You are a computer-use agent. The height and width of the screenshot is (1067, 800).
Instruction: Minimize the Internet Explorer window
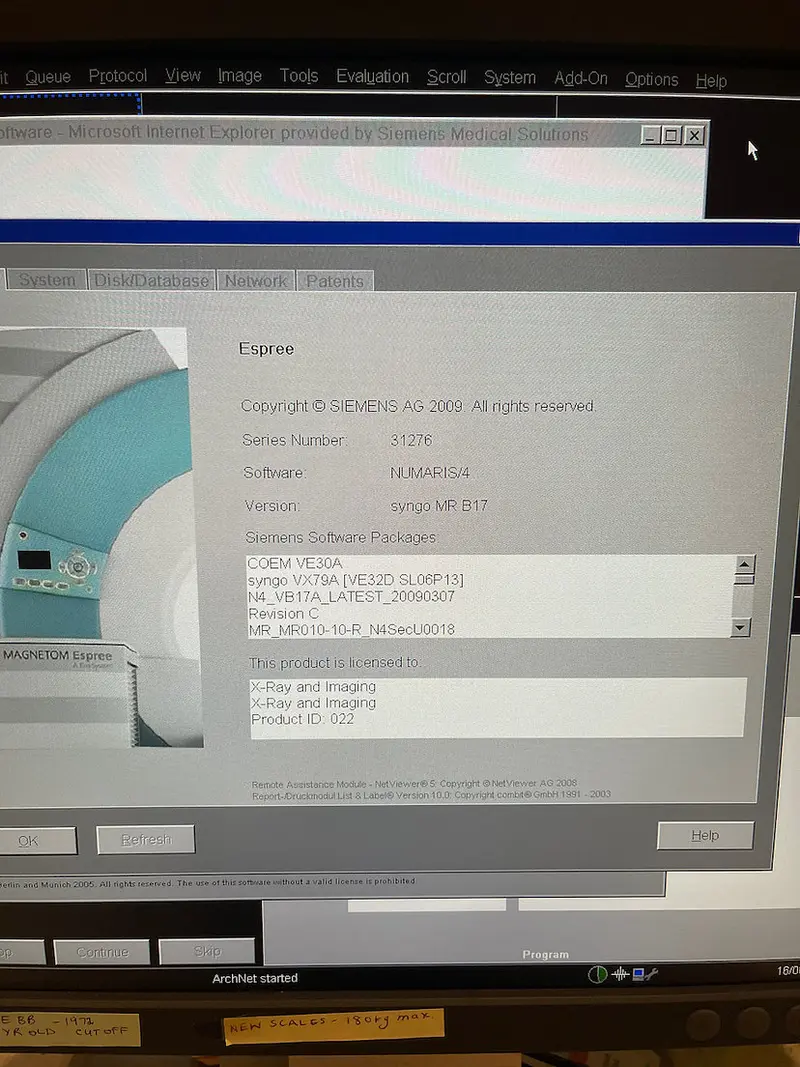[x=650, y=135]
